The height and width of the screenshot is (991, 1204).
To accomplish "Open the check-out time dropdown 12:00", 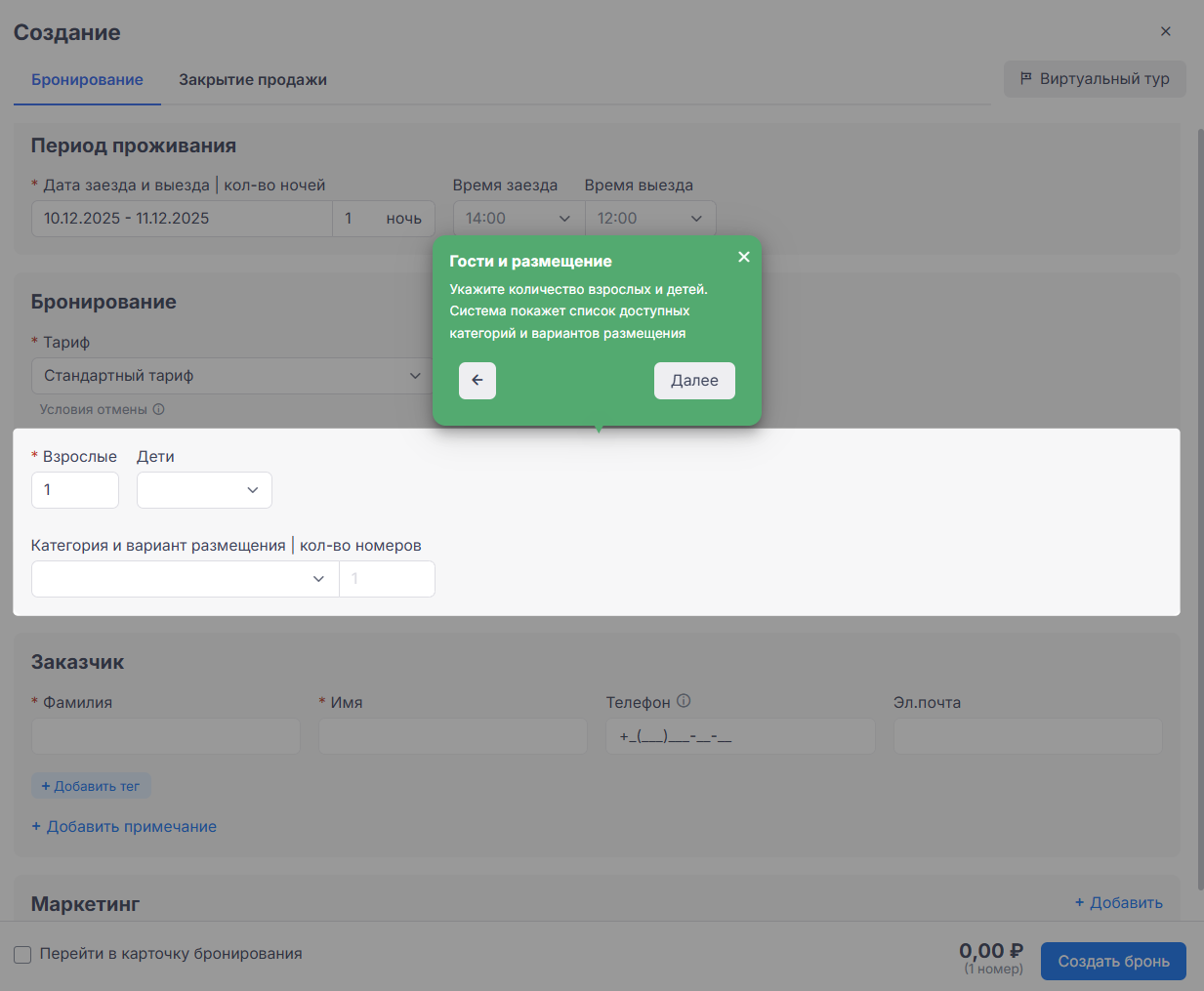I will (x=649, y=219).
